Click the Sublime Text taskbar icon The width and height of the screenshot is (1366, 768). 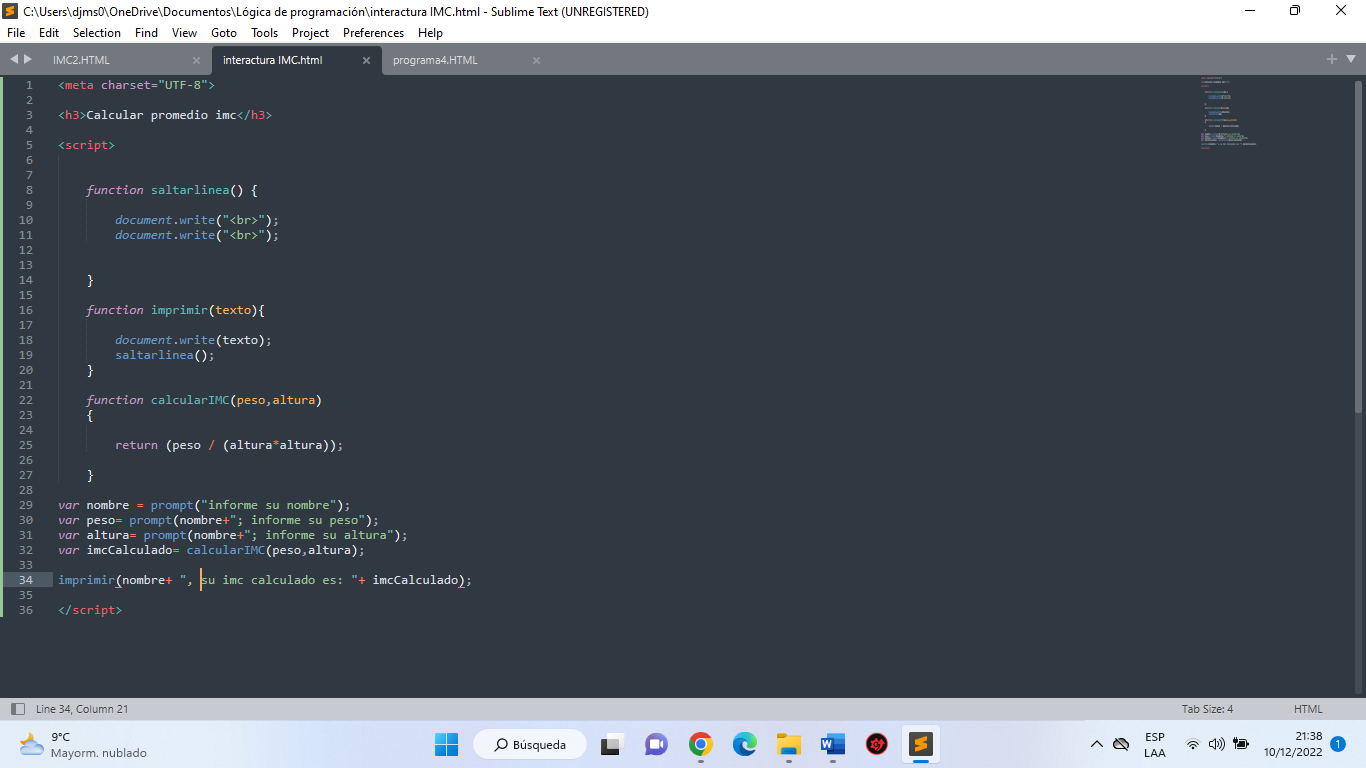(x=921, y=744)
